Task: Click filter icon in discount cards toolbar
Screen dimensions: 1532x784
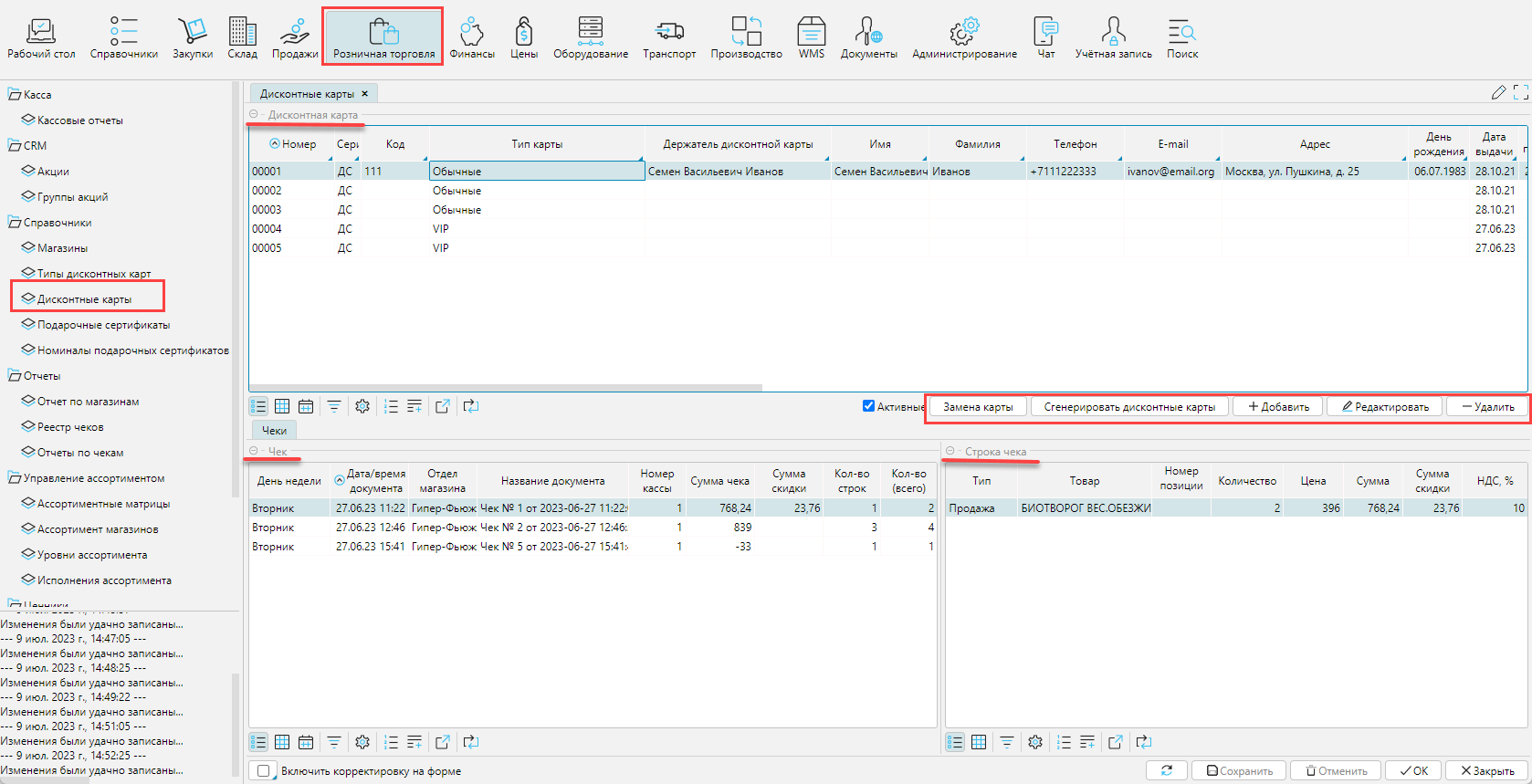Action: tap(334, 407)
